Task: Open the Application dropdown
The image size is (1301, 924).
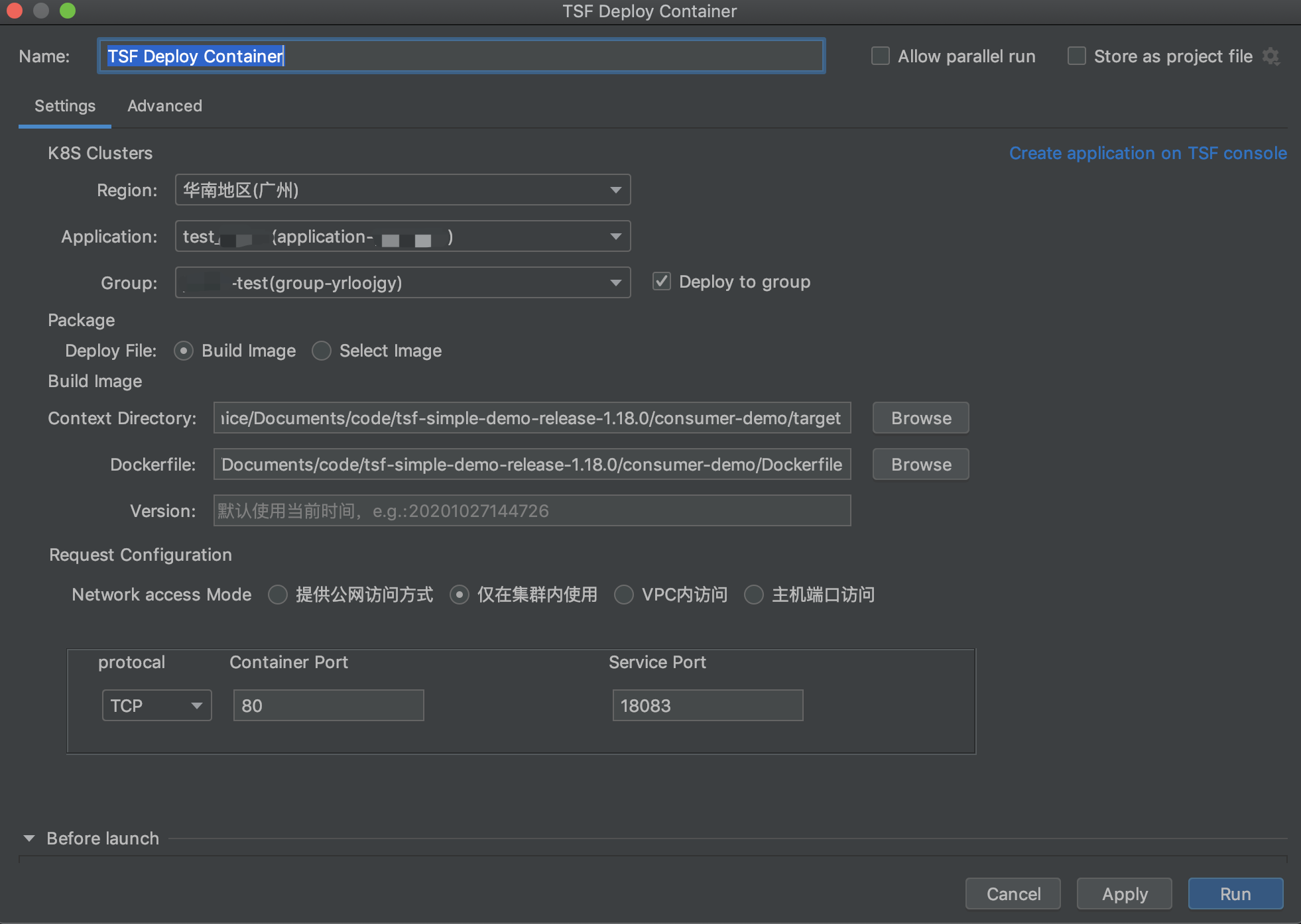Action: [x=403, y=237]
